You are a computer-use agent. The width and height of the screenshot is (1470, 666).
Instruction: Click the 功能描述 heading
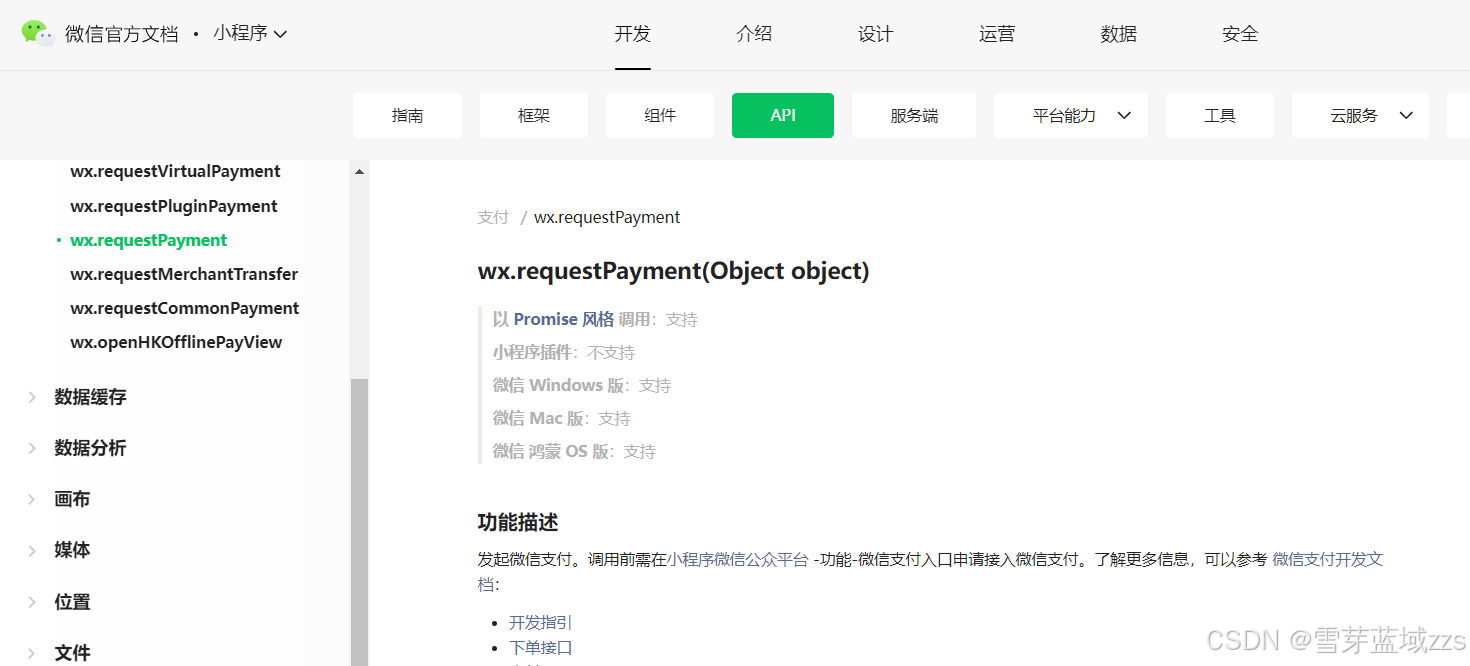pyautogui.click(x=518, y=522)
